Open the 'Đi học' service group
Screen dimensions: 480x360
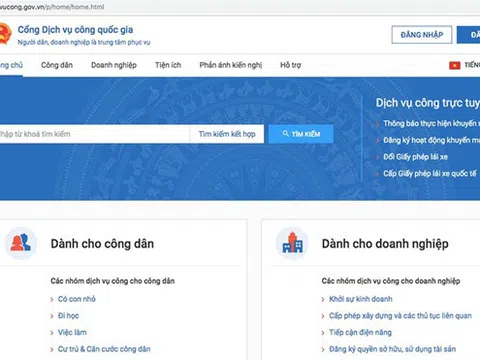click(x=68, y=316)
